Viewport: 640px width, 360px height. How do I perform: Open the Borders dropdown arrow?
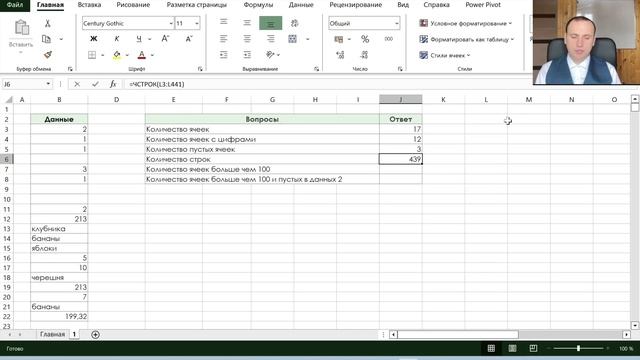click(x=102, y=55)
